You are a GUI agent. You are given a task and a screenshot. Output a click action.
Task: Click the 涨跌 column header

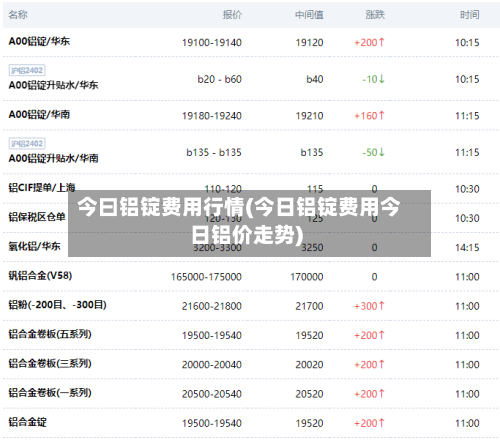click(375, 15)
